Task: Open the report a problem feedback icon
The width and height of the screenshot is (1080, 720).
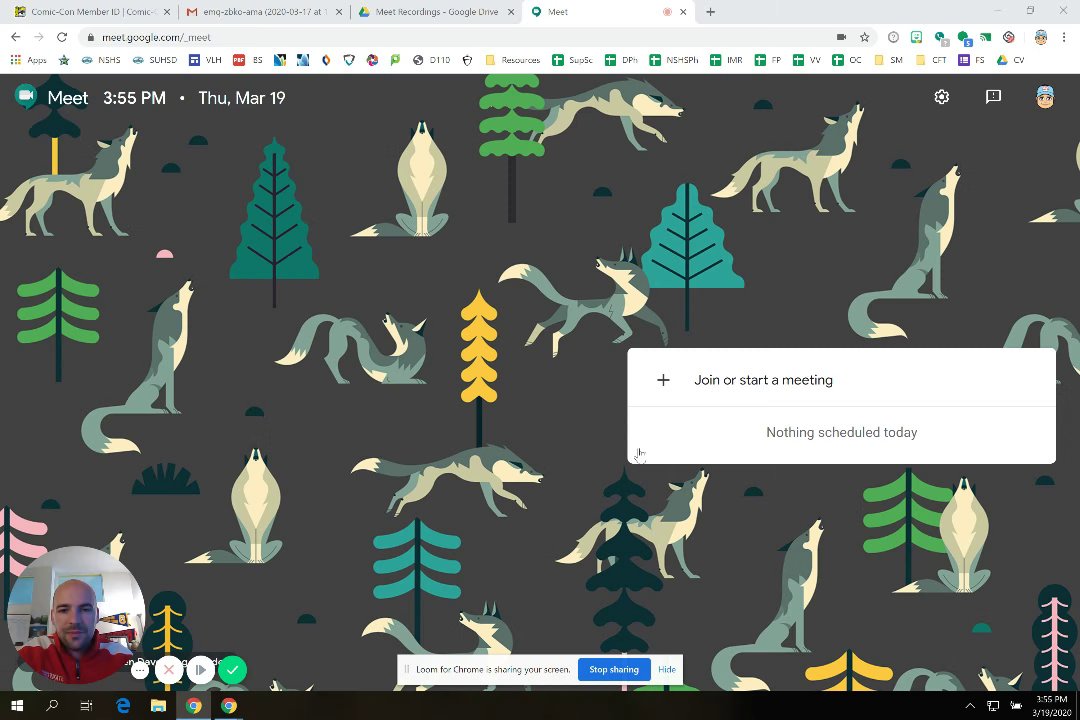Action: [993, 97]
